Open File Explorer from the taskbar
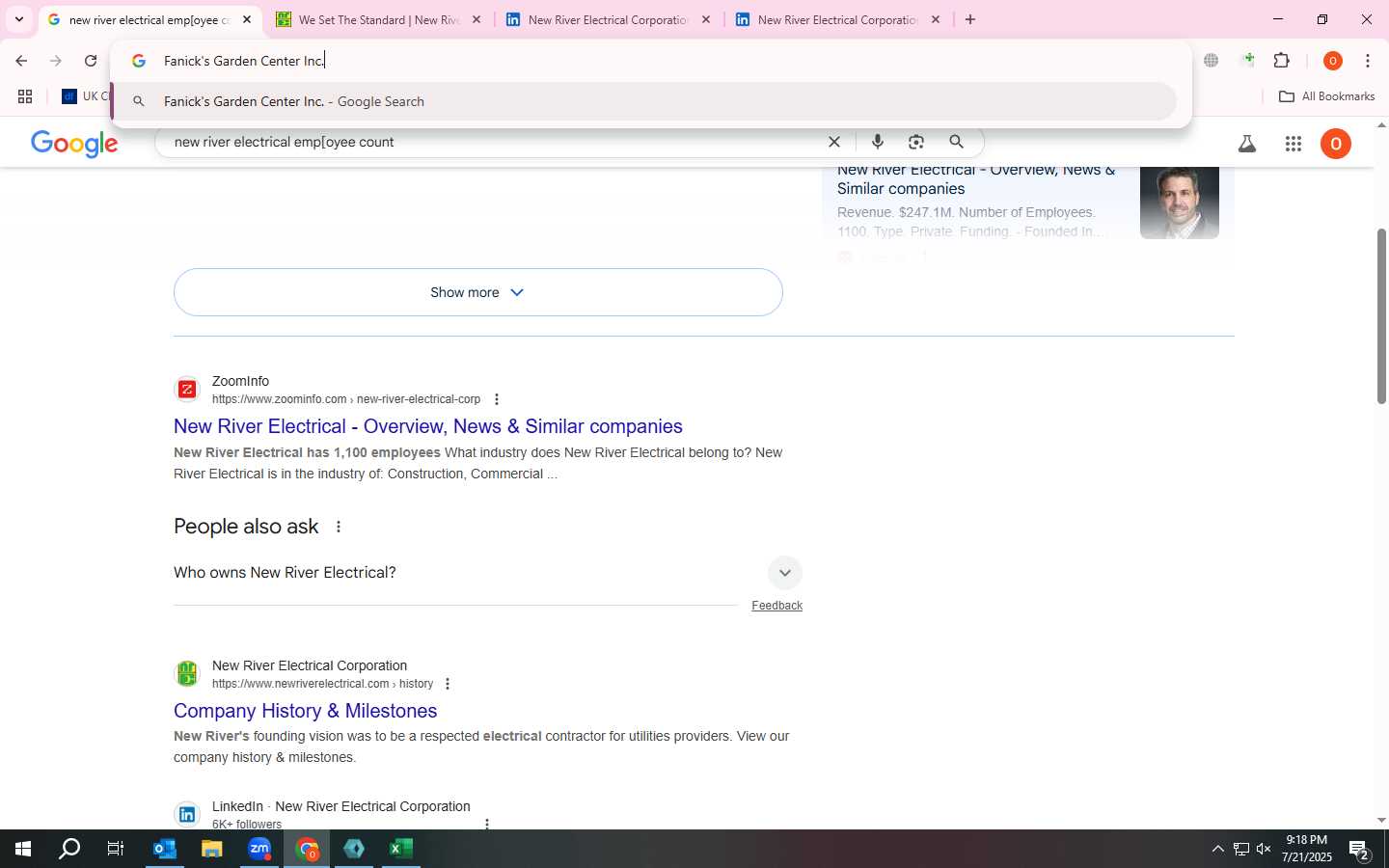The image size is (1389, 868). coord(212,849)
